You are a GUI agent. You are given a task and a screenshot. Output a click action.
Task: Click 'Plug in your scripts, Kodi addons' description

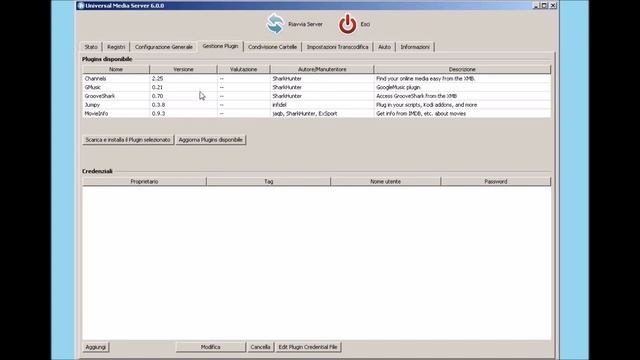click(462, 105)
